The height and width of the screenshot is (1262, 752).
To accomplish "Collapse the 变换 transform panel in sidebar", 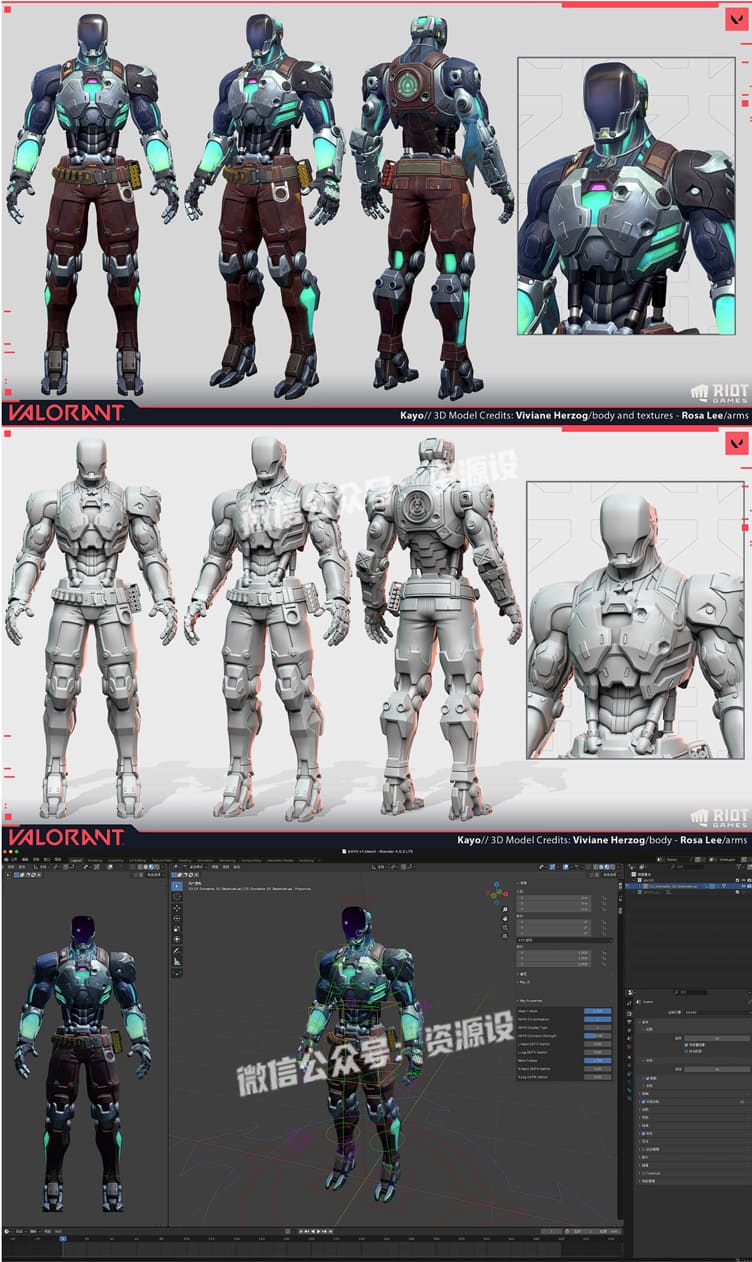I will (522, 883).
